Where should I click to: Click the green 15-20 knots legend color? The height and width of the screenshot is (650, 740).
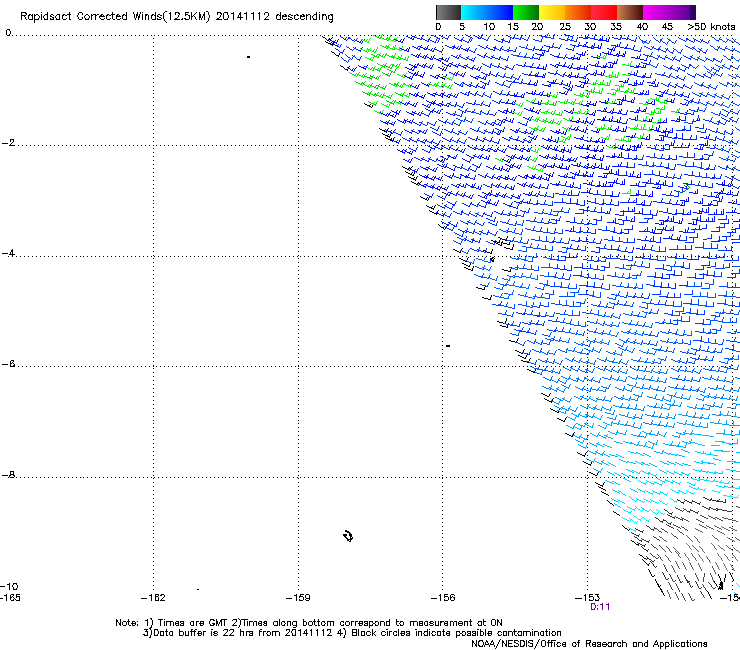tap(526, 12)
